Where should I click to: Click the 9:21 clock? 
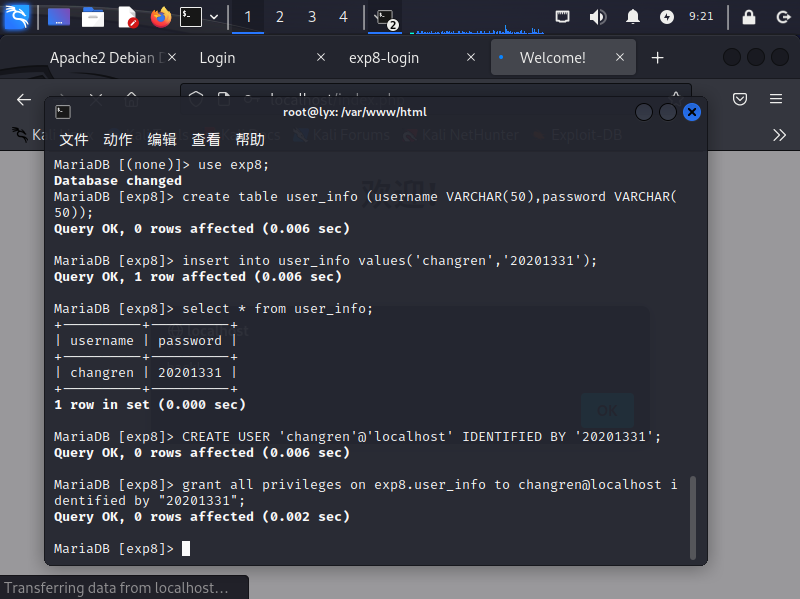[701, 16]
